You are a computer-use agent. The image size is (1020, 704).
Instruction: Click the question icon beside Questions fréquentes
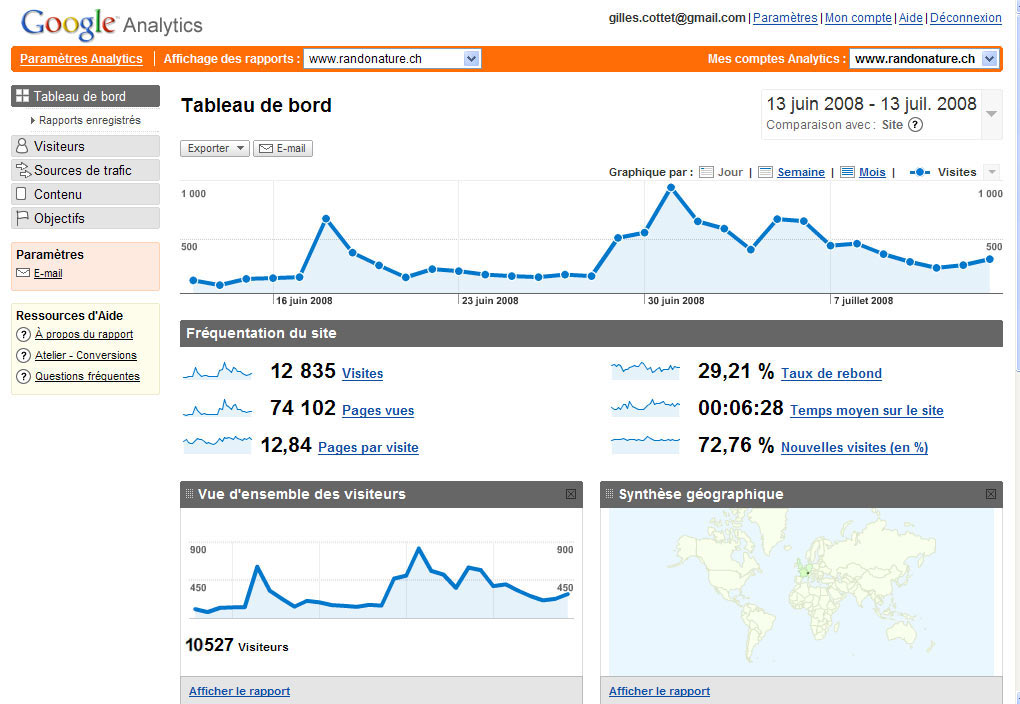[x=24, y=377]
